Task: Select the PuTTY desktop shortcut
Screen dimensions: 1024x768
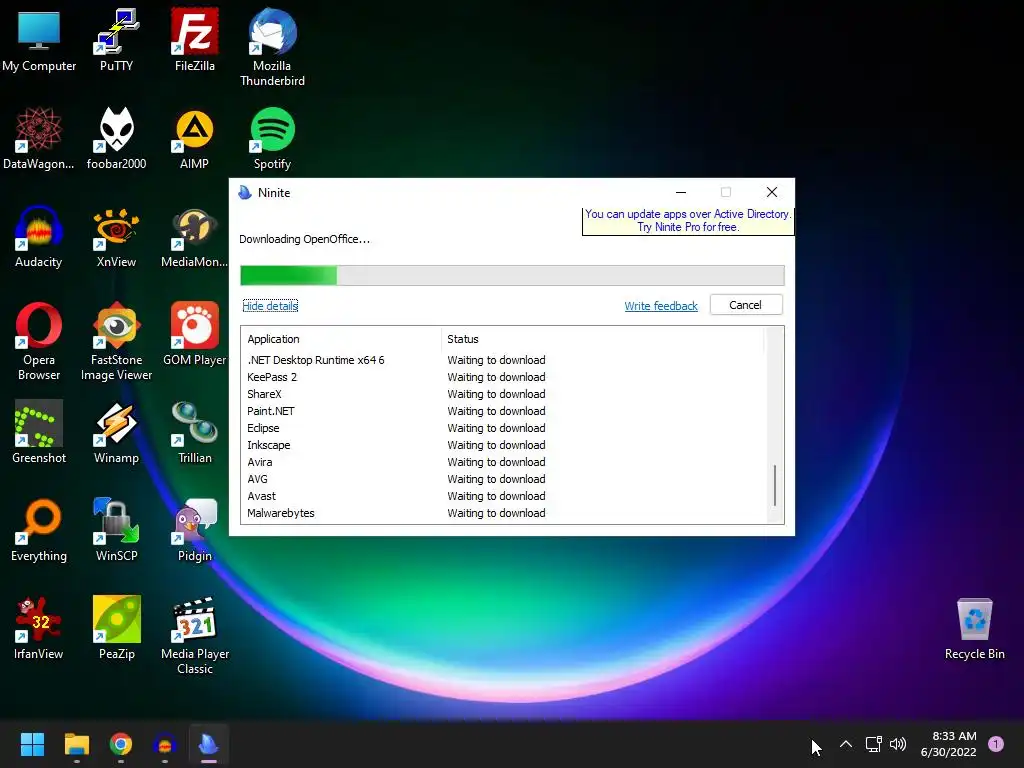Action: tap(116, 40)
